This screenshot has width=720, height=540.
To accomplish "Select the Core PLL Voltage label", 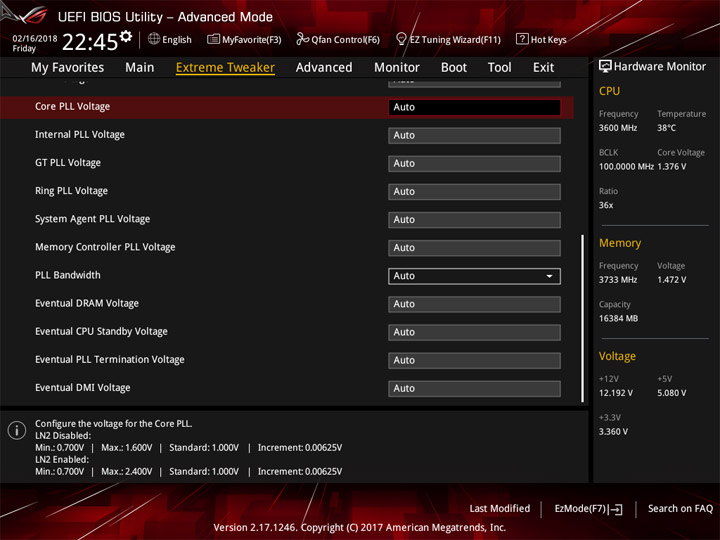I will pos(73,107).
